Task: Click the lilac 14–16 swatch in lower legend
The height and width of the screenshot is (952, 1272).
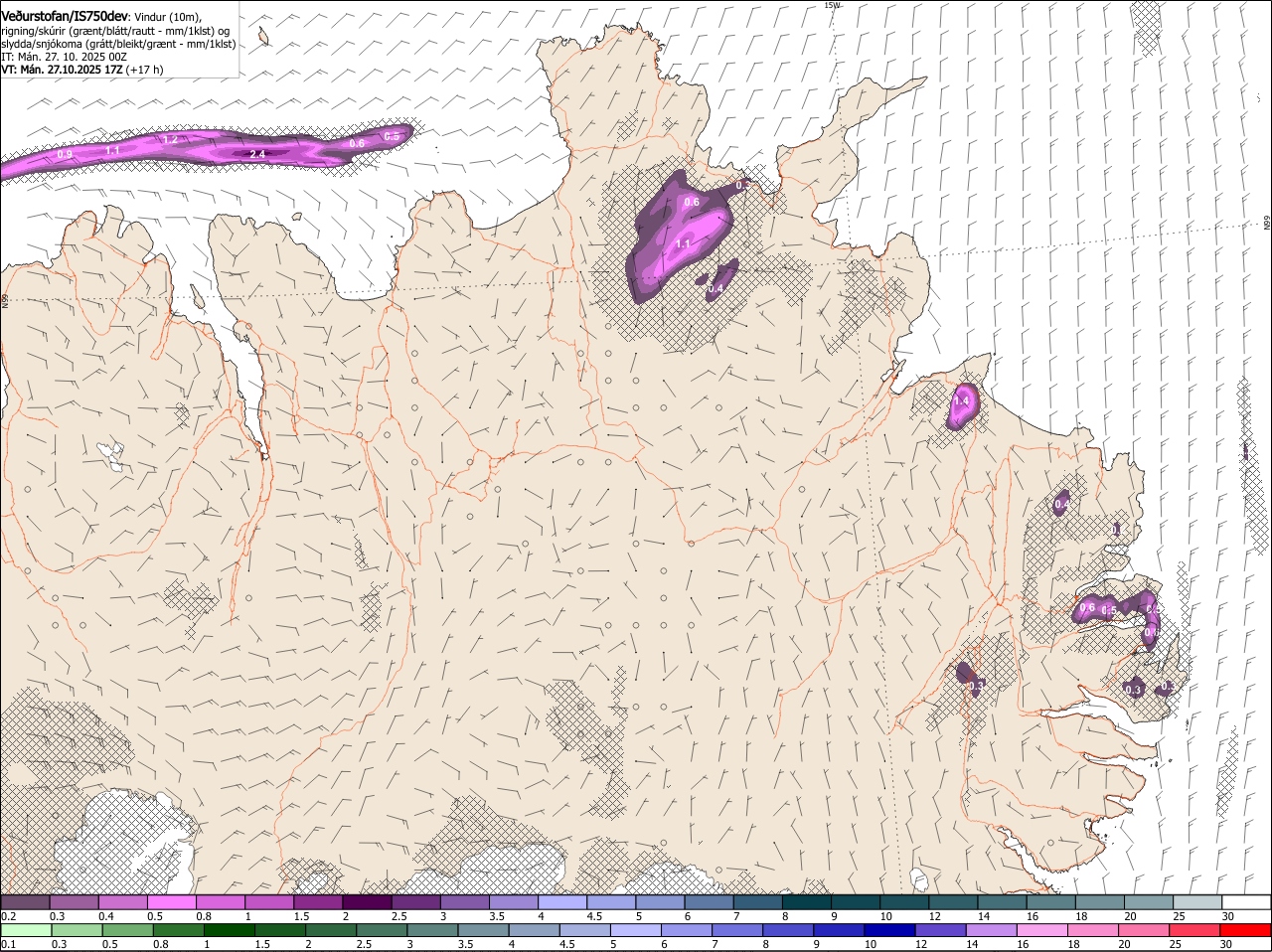Action: 991,930
